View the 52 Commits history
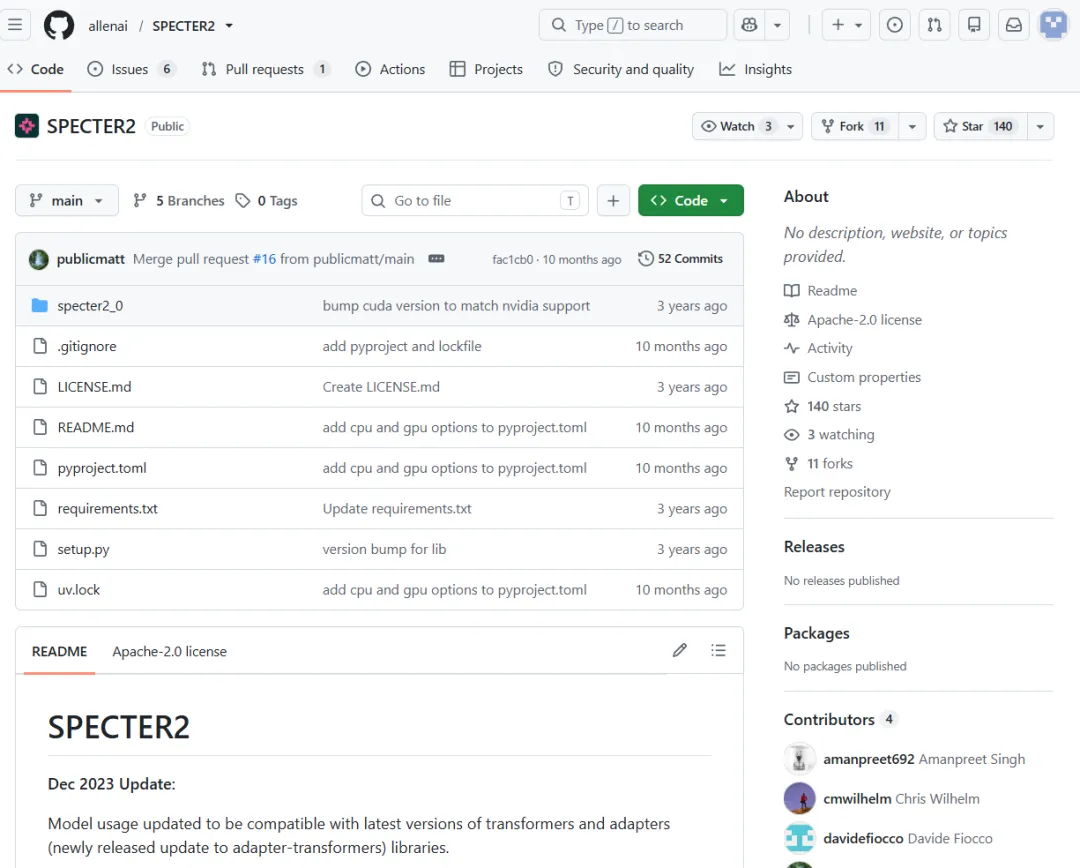The image size is (1080, 868). pyautogui.click(x=681, y=259)
